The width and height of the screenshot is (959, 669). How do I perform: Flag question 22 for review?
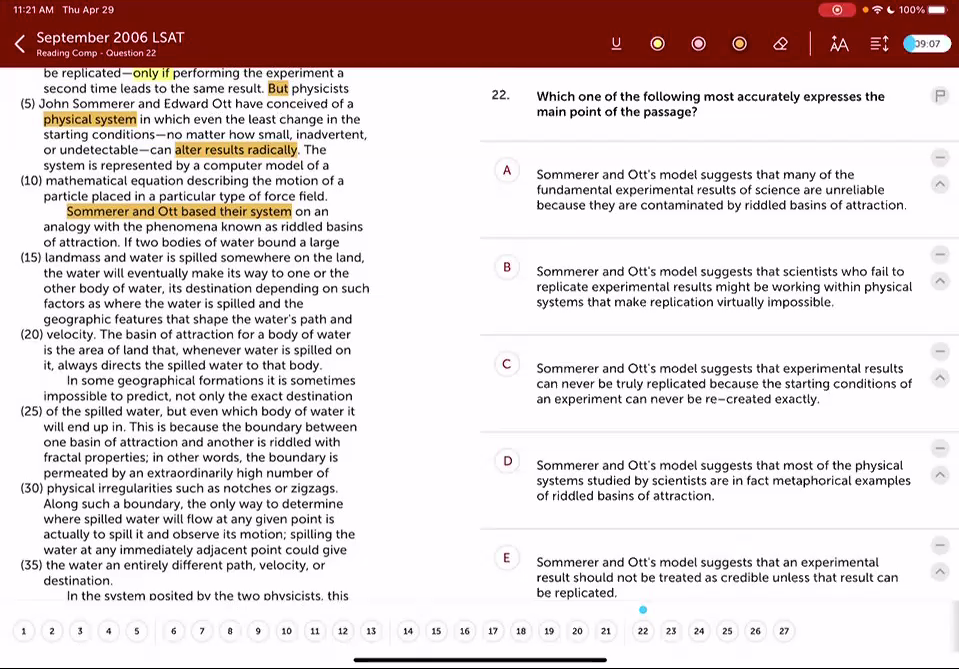(939, 96)
